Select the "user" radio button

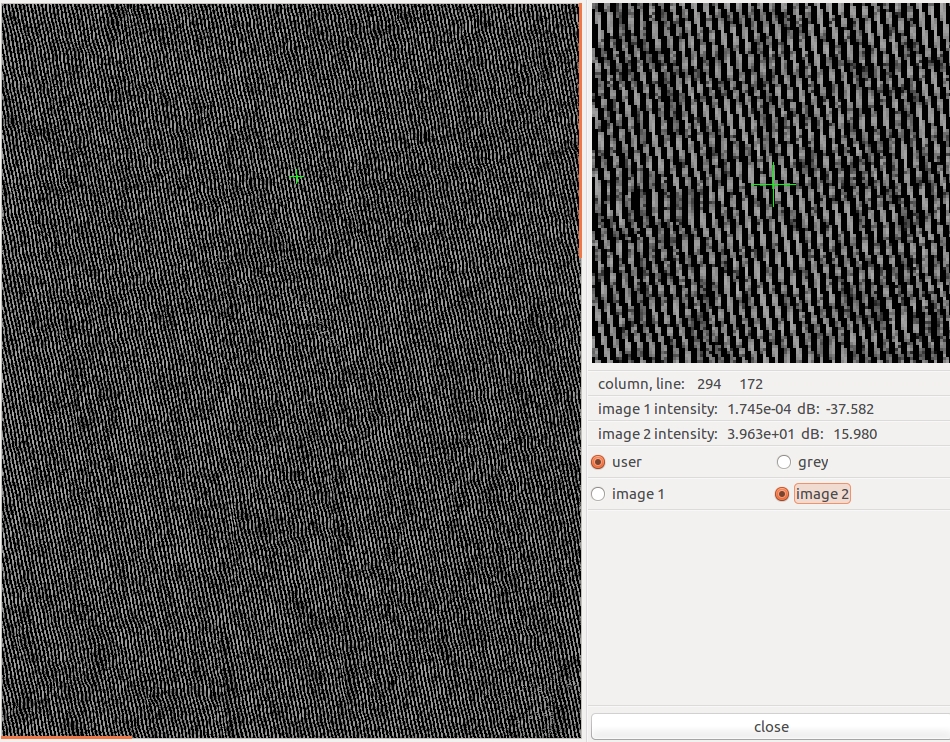(x=599, y=462)
